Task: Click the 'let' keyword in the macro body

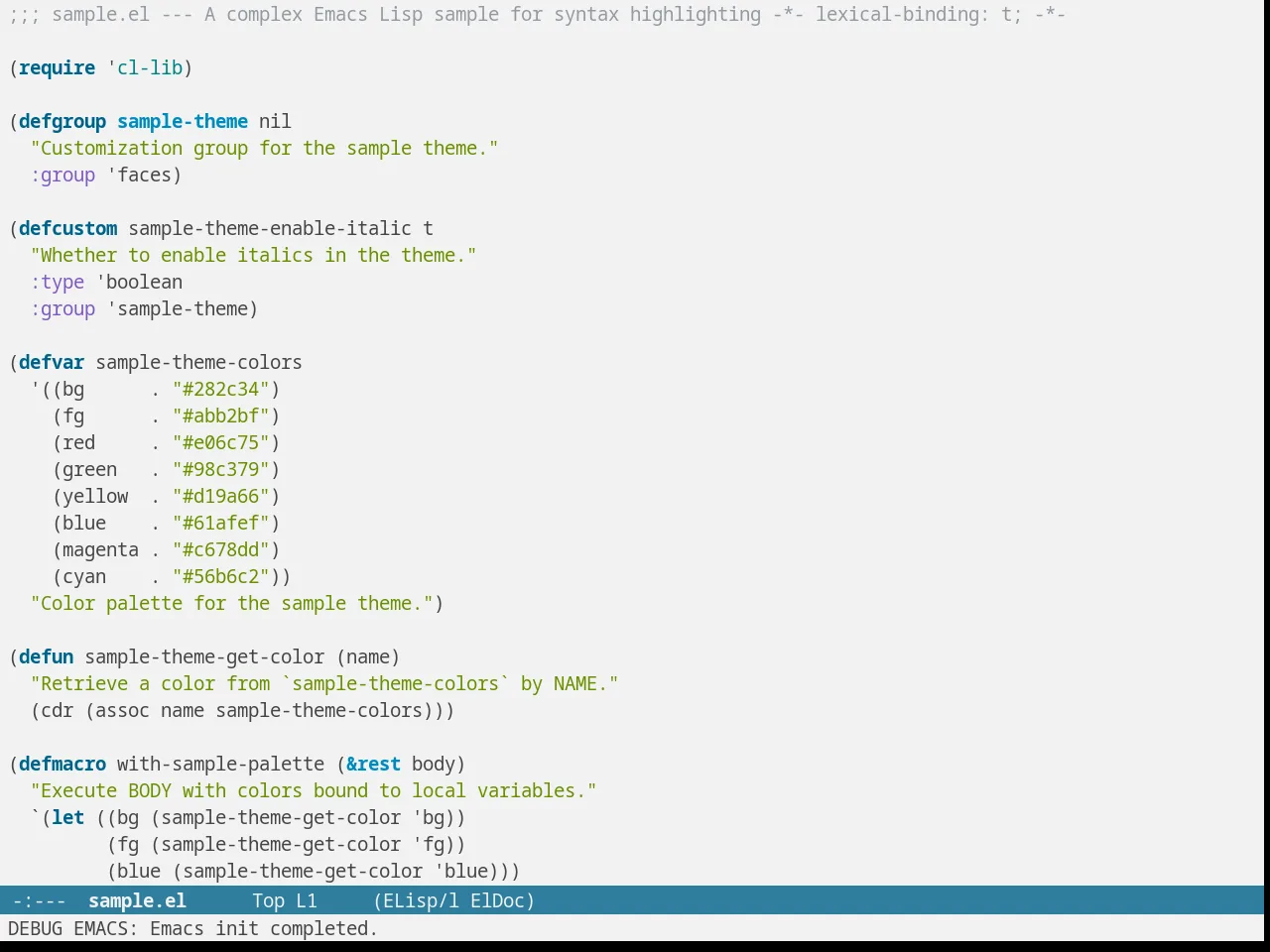Action: click(x=68, y=817)
